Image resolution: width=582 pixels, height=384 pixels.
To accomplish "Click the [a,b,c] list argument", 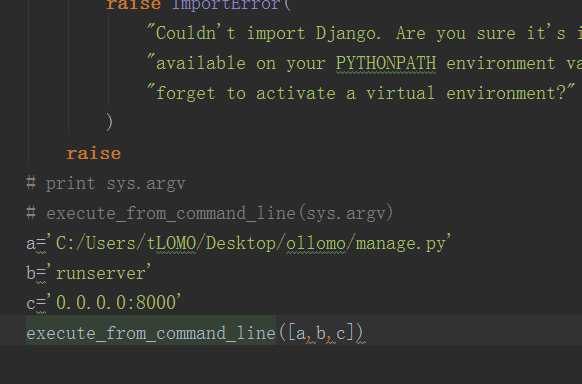I will [x=321, y=333].
